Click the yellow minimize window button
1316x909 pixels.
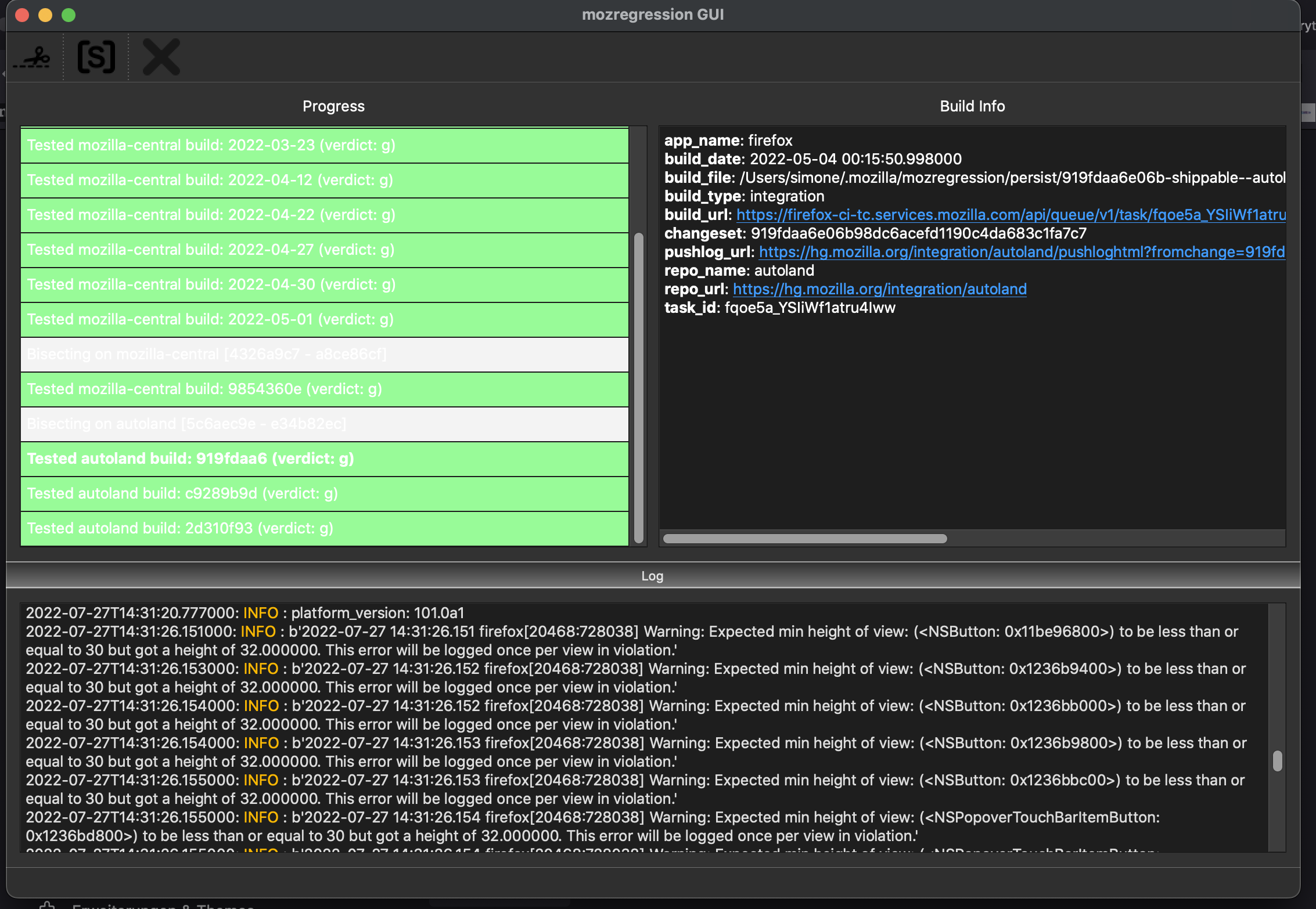[45, 15]
